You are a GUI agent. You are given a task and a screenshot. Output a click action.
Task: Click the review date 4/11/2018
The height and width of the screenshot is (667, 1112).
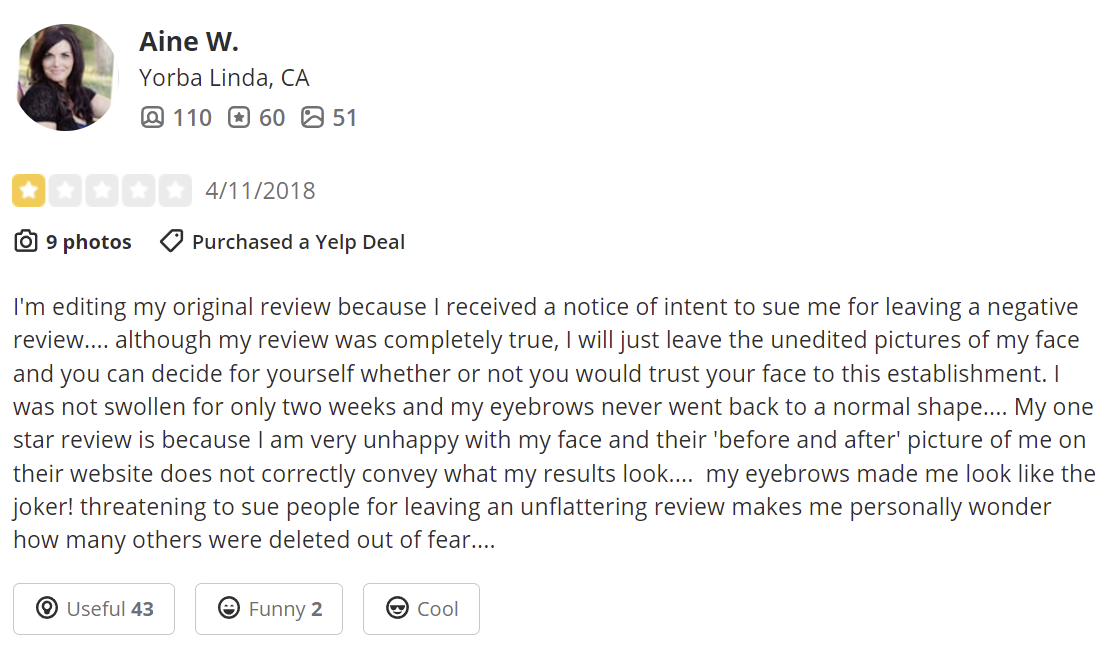click(260, 190)
